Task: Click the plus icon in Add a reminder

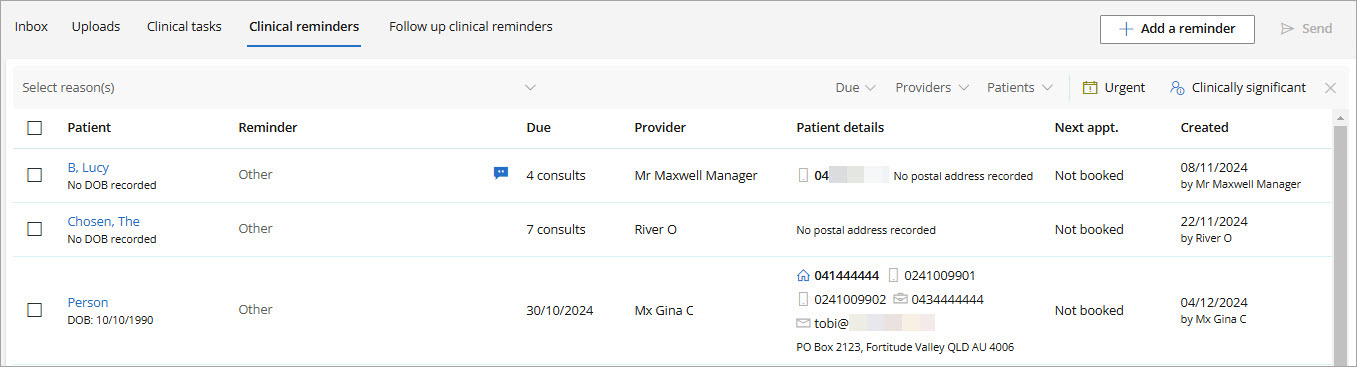Action: pos(1125,29)
